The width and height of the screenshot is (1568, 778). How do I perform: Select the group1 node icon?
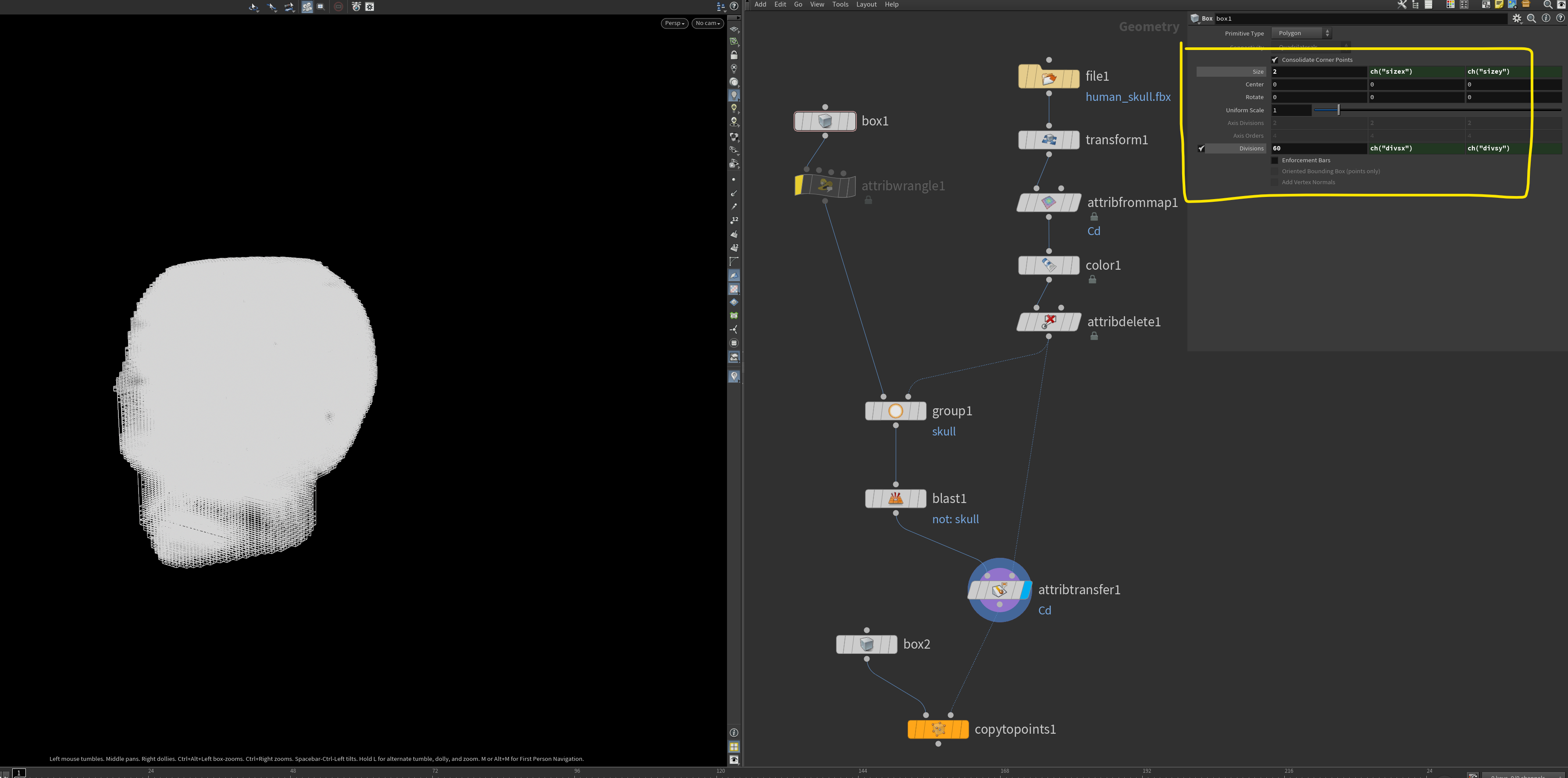pos(895,411)
